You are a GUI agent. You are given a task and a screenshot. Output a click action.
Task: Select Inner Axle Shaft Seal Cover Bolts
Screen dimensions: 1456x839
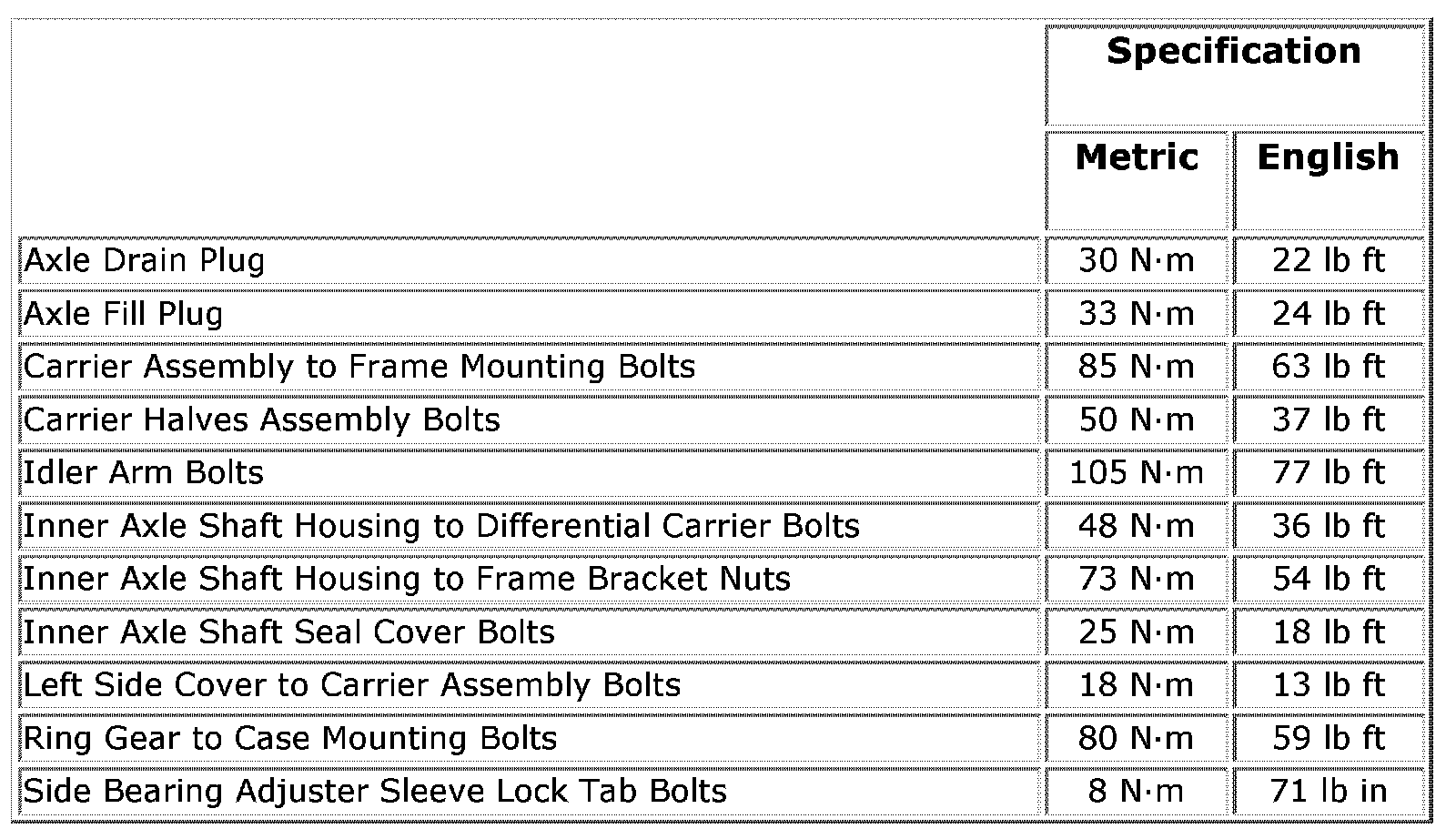[288, 632]
